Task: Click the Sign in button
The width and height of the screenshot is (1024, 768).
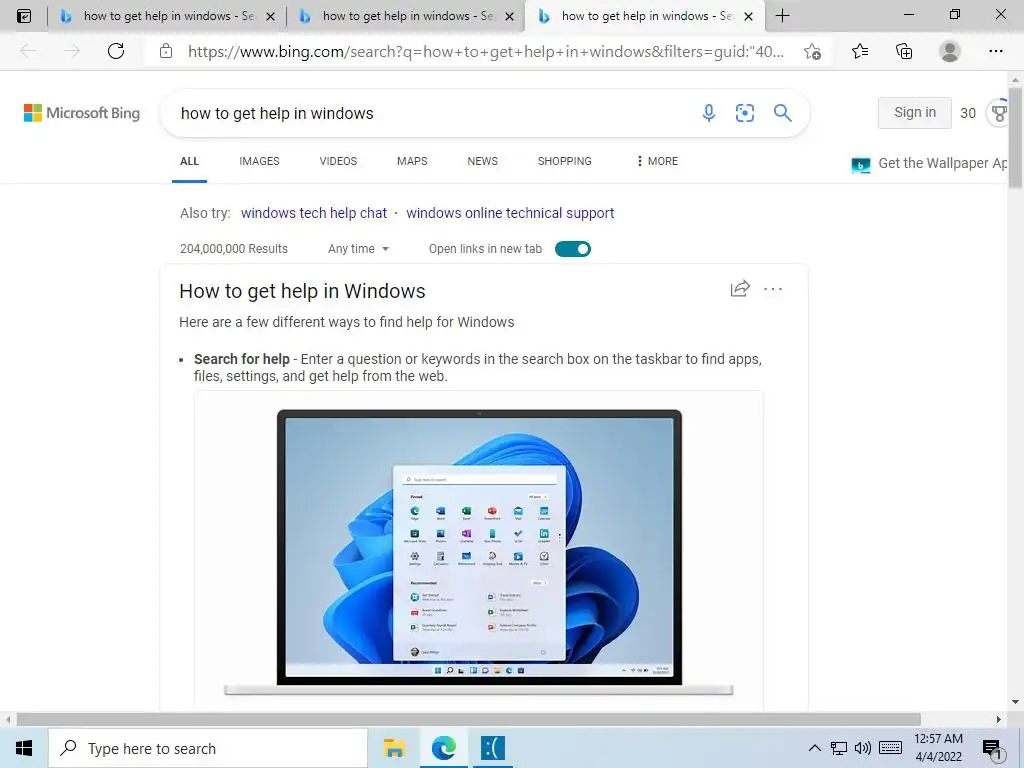Action: pyautogui.click(x=914, y=112)
